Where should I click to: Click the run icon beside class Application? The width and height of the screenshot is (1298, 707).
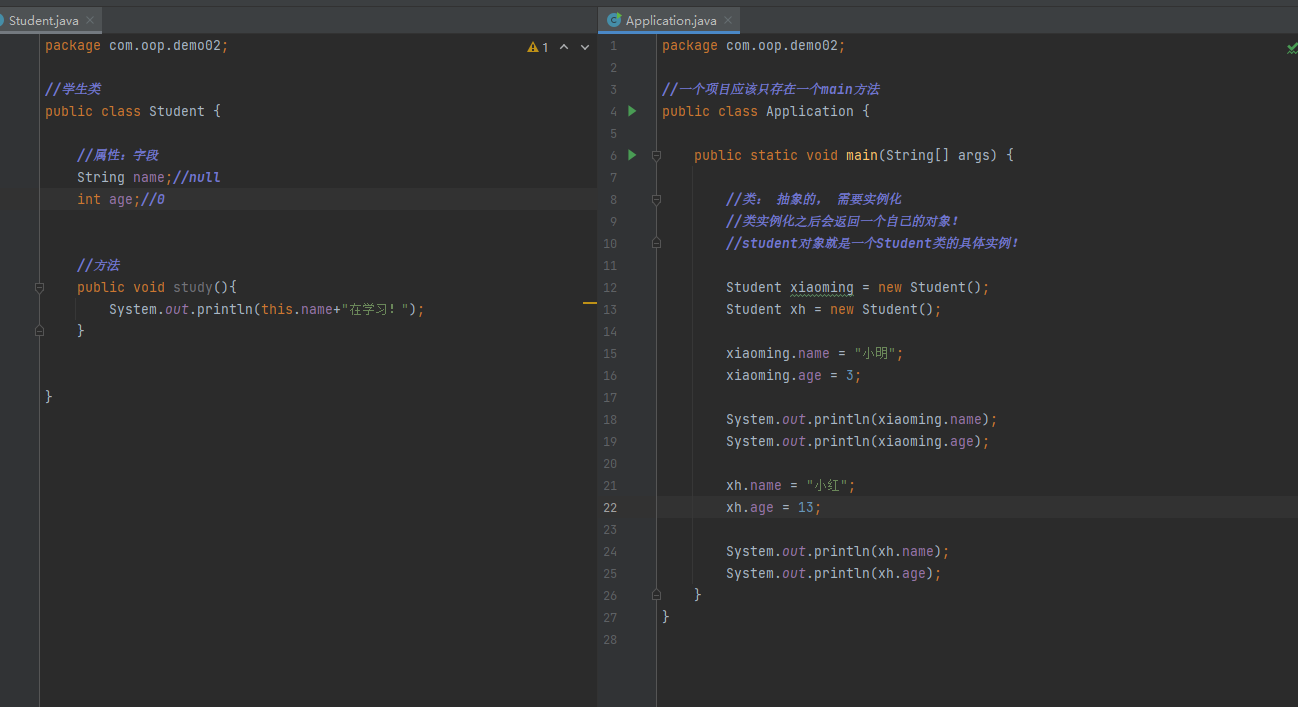pyautogui.click(x=632, y=111)
